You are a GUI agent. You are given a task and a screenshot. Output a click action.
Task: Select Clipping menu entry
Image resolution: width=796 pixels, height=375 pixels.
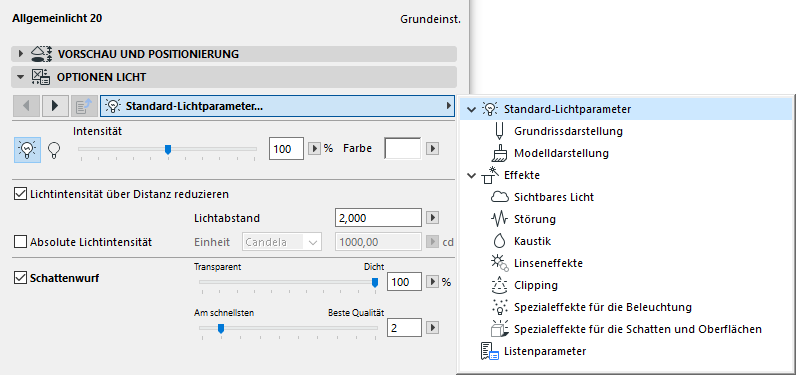click(536, 285)
